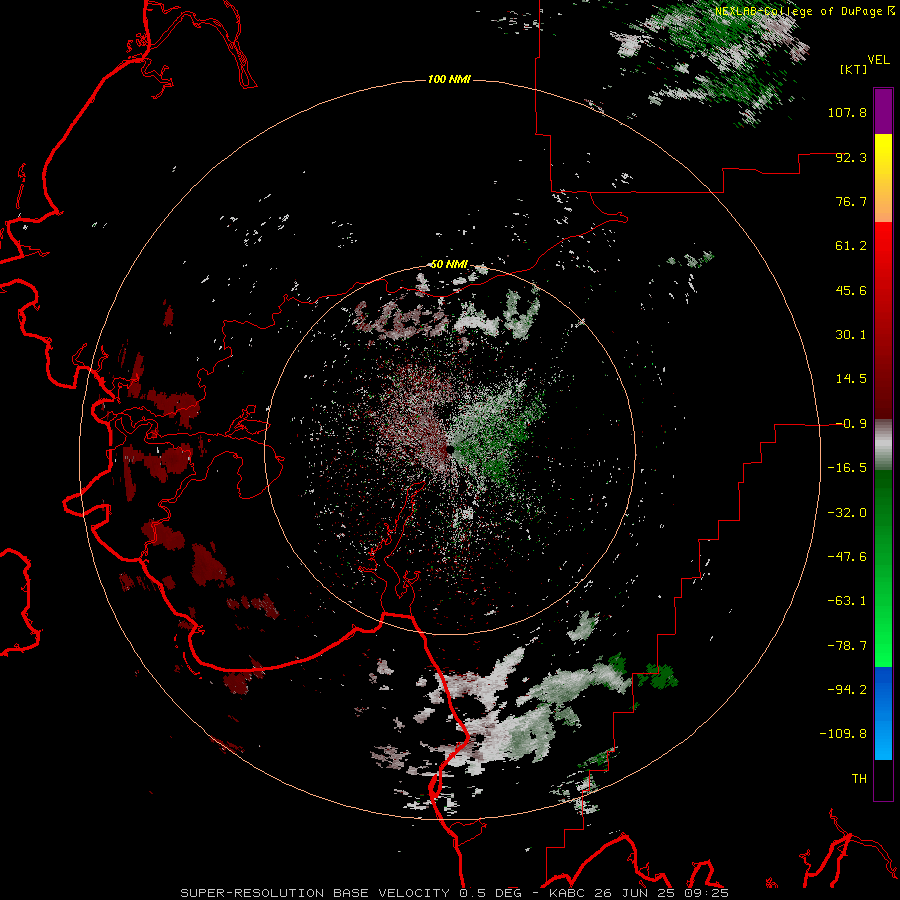
Task: Click the -32.0 velocity scale value
Action: (847, 513)
